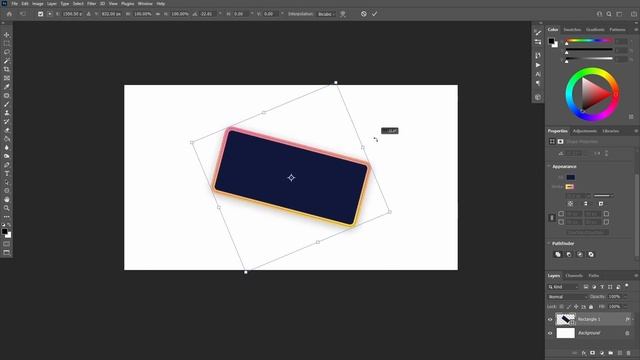The height and width of the screenshot is (360, 640).
Task: Open the Color panel menu
Action: tap(636, 30)
